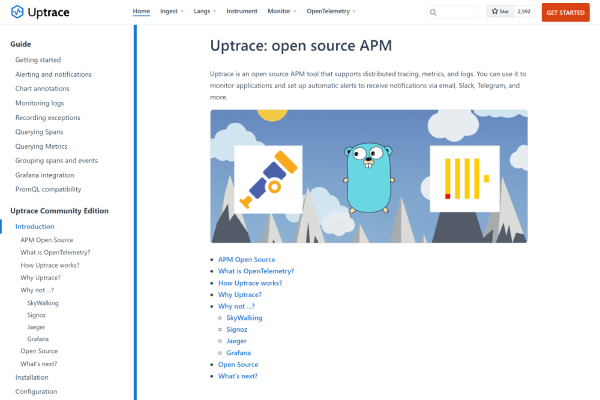
Task: Open Querying Metrics guide
Action: pos(41,146)
